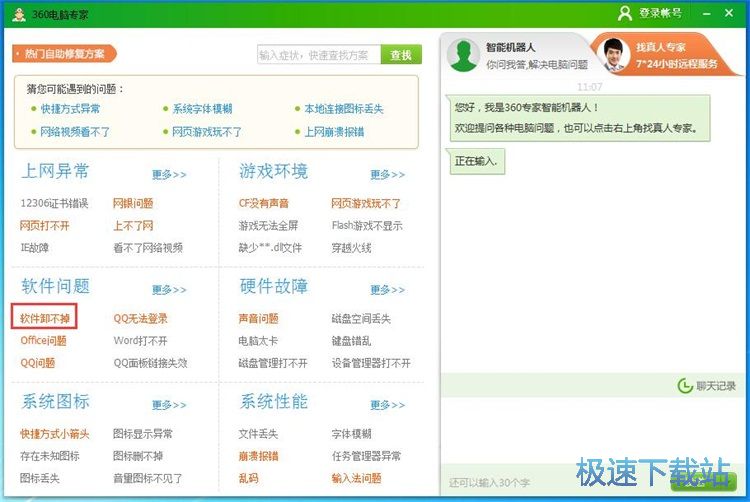
Task: Select 任务管理器异常 item
Action: pyautogui.click(x=366, y=456)
